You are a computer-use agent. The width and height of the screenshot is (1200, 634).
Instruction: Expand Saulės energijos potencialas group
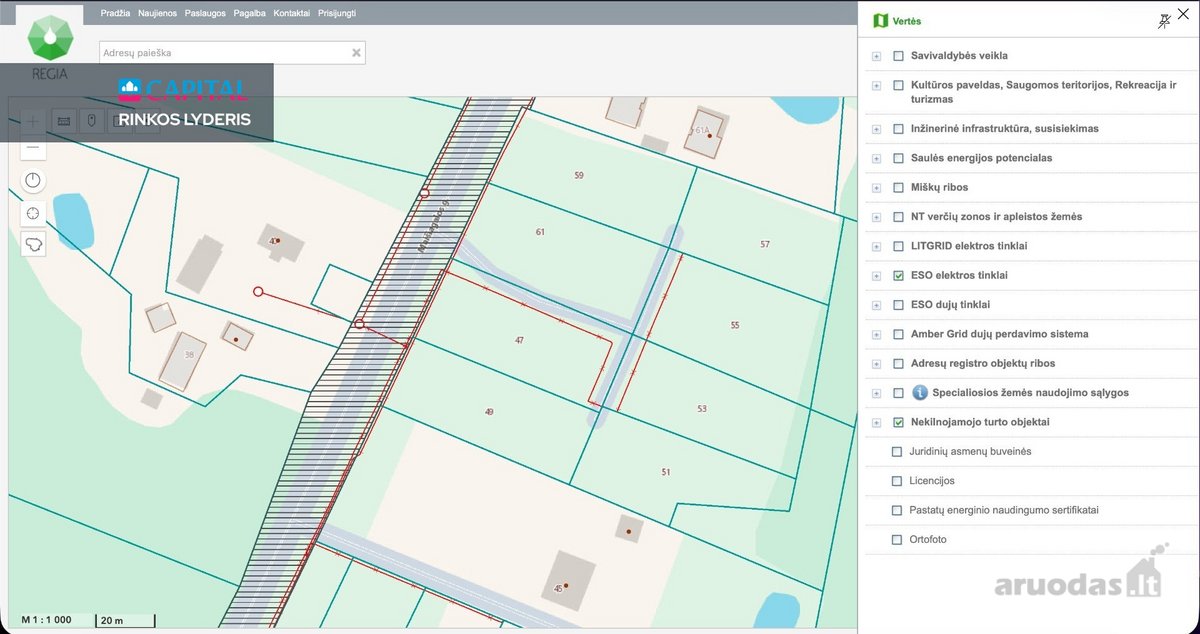coord(876,158)
